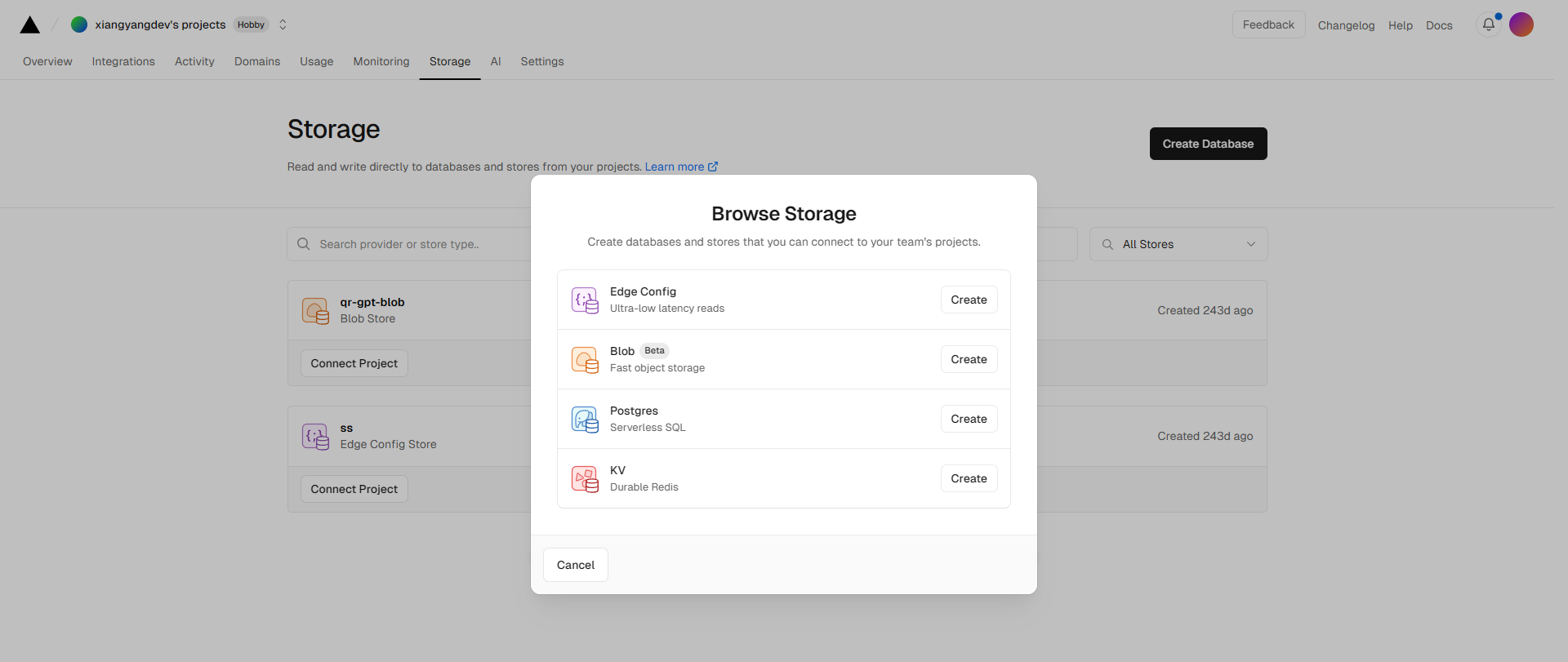Screen dimensions: 1568x662
Task: Click the Edge Config icon in dialog
Action: (x=585, y=300)
